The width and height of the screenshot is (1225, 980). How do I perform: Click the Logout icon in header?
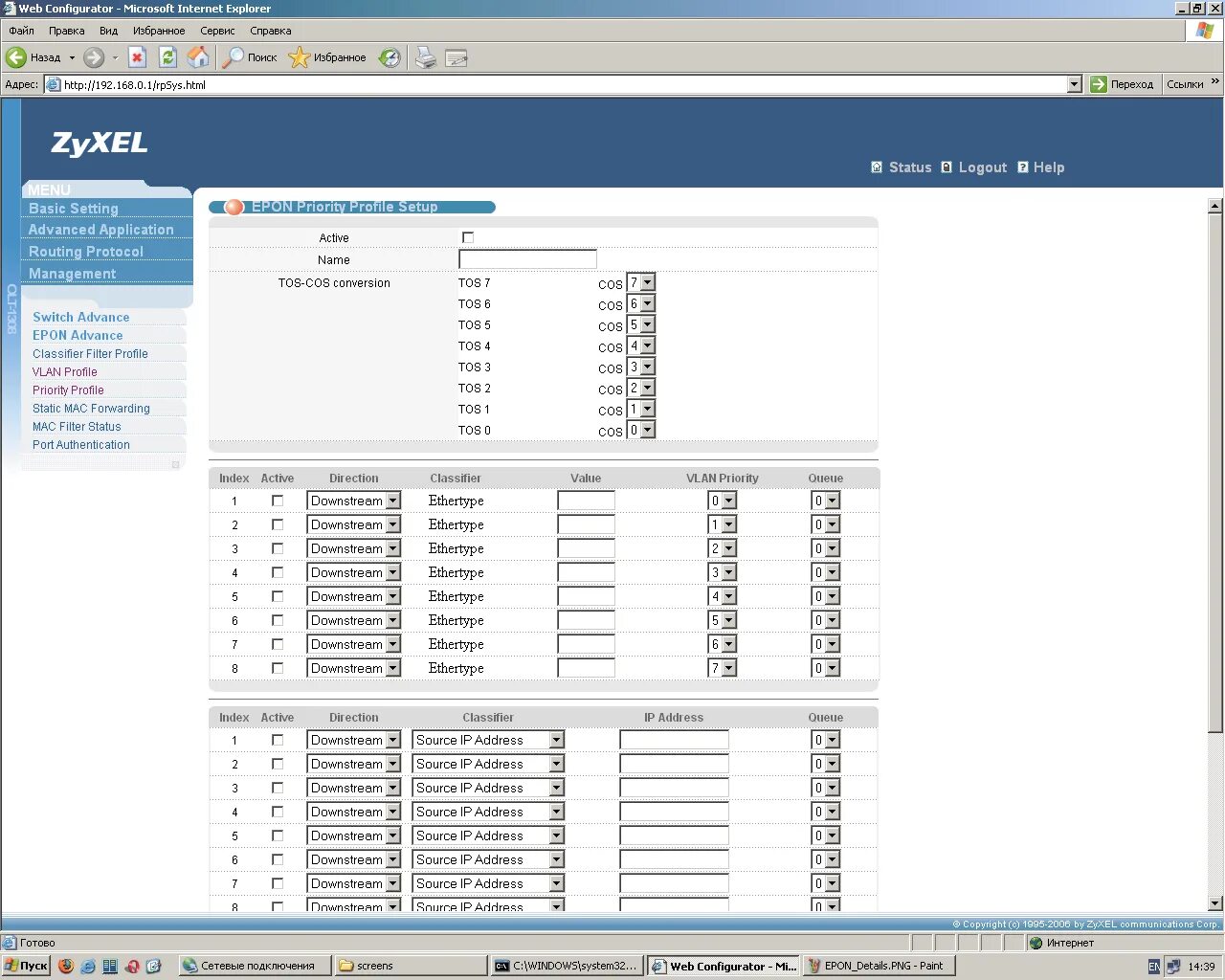coord(947,167)
